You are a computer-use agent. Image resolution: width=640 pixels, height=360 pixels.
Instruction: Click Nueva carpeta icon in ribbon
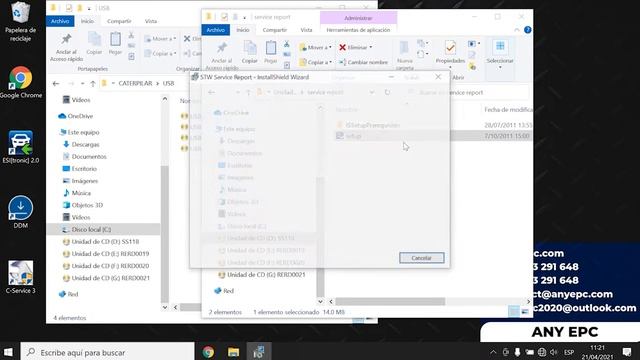pos(404,55)
